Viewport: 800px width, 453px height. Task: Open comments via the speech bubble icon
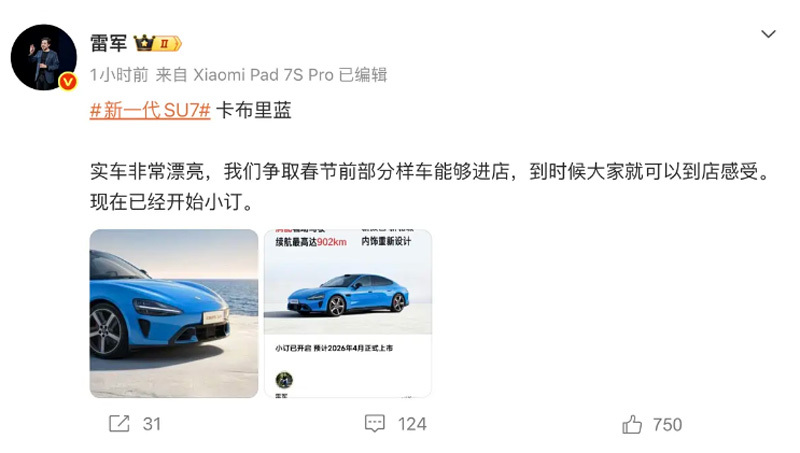375,423
